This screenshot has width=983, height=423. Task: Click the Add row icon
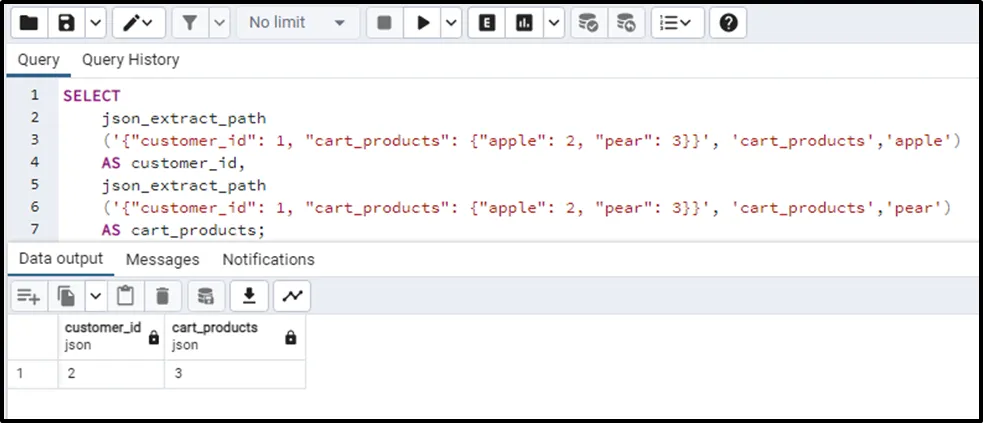coord(28,295)
